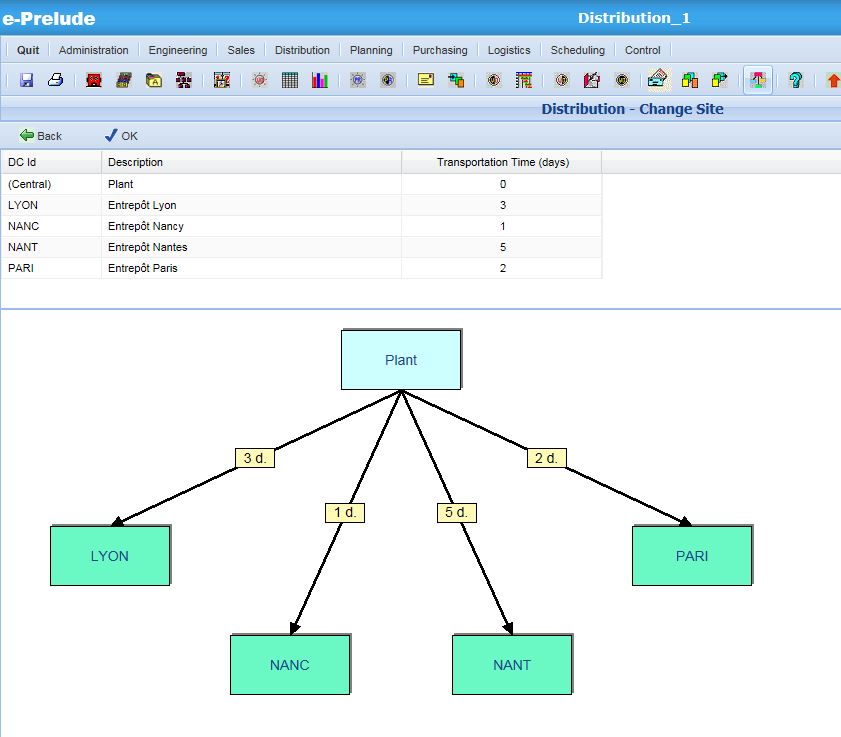The image size is (841, 737).
Task: Click the highlighted site tree toolbar icon
Action: click(757, 80)
